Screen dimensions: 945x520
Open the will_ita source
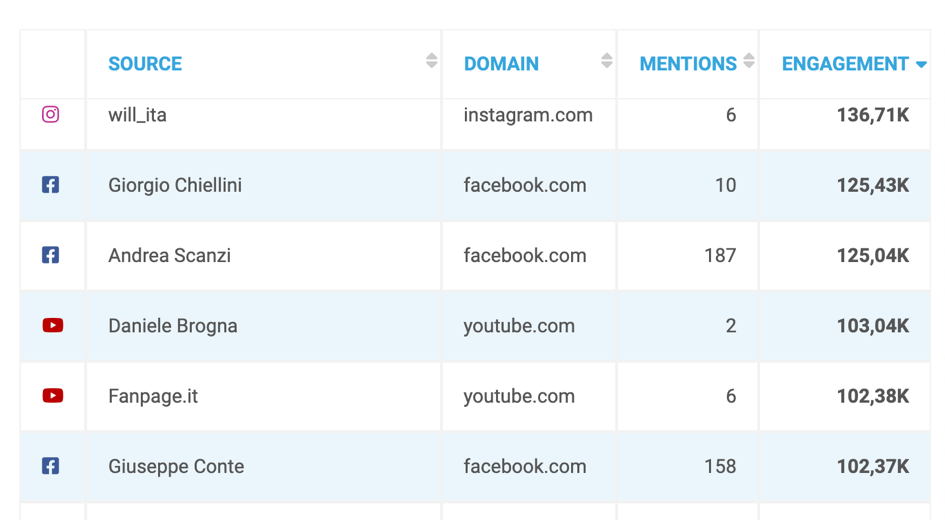137,115
